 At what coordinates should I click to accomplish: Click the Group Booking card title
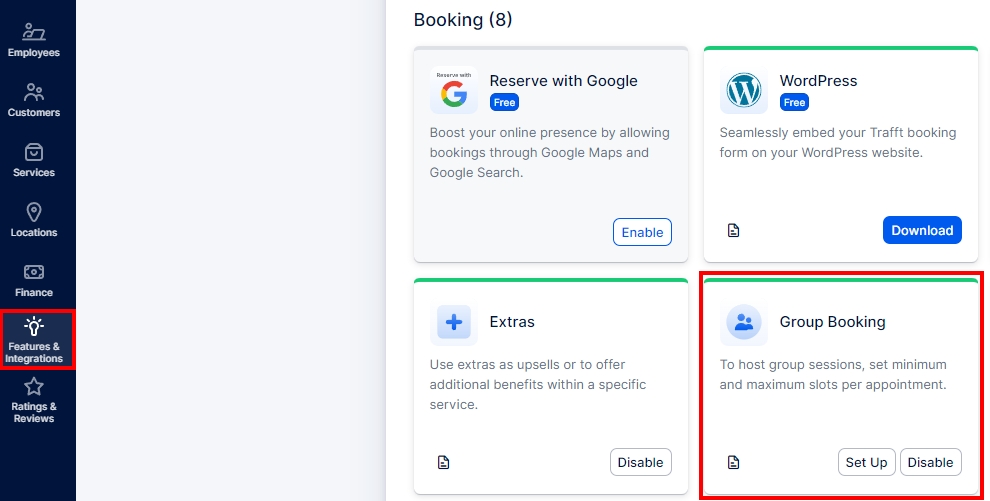(x=832, y=322)
